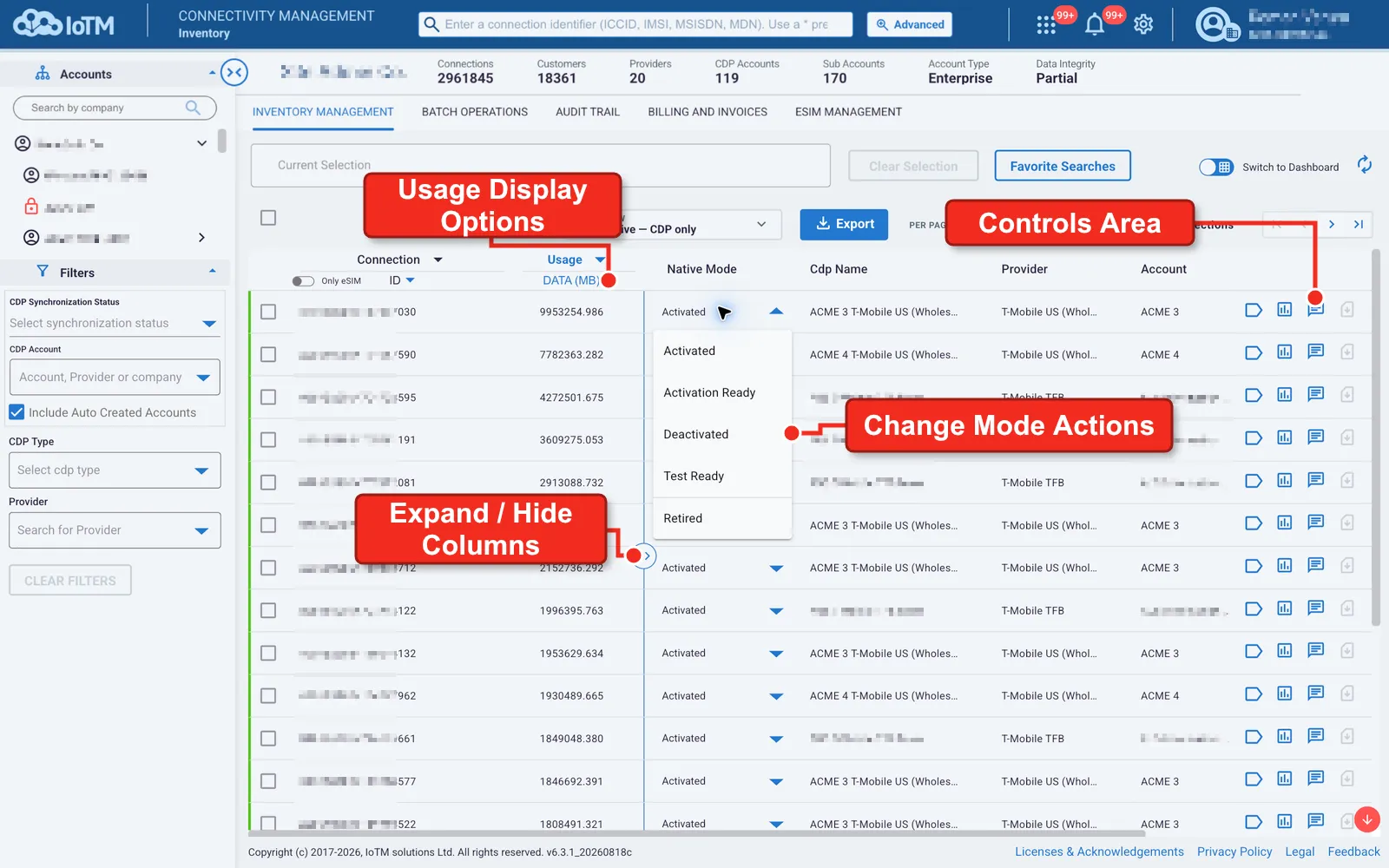Open the Connection column dropdown
The image size is (1389, 868).
[438, 260]
